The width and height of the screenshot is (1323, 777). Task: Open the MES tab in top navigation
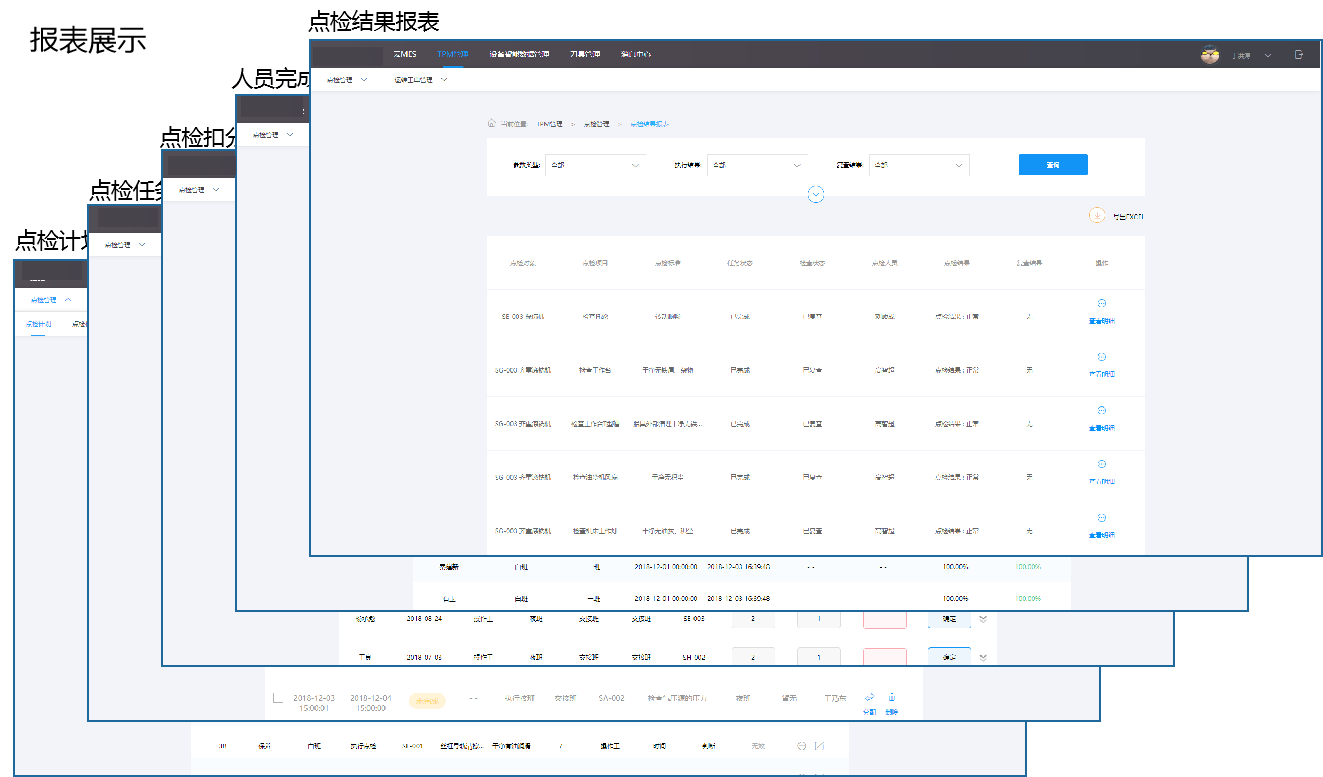click(x=404, y=54)
